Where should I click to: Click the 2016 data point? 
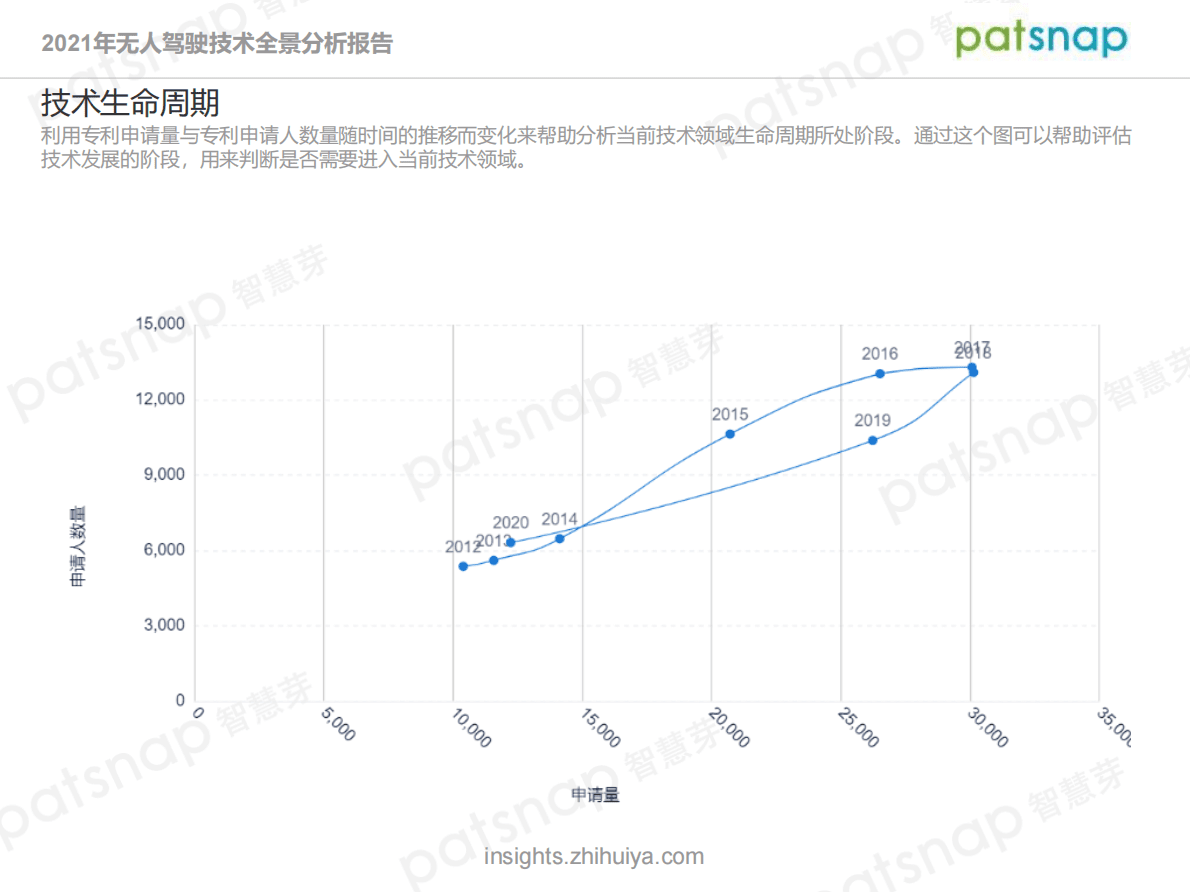(880, 374)
